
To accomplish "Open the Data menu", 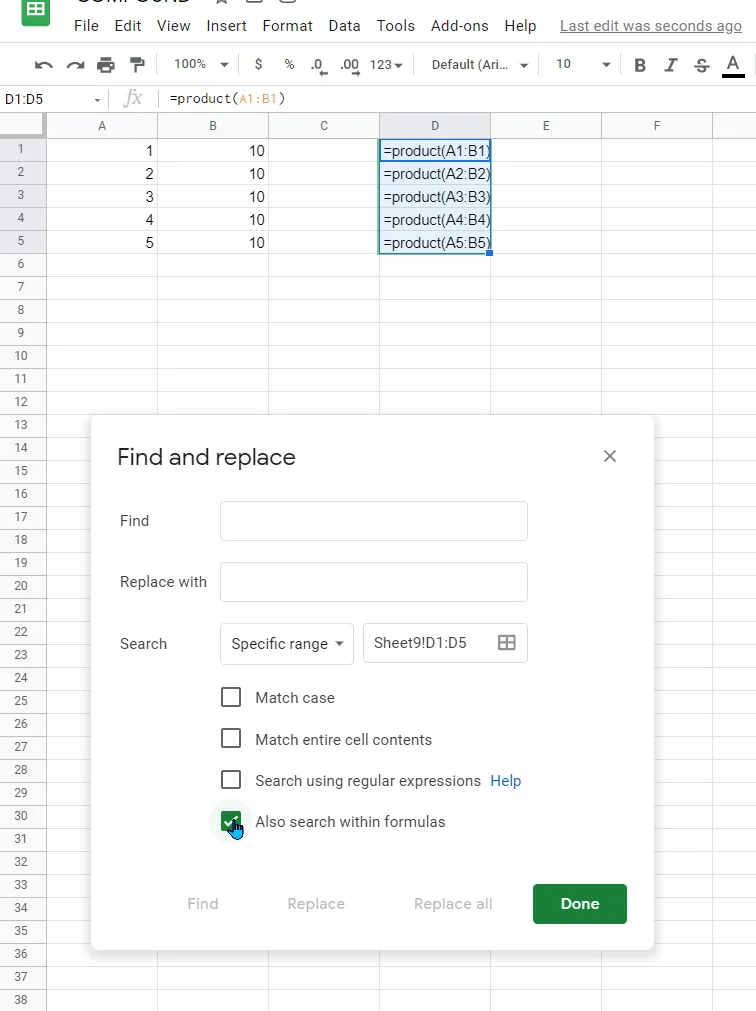I will (345, 26).
